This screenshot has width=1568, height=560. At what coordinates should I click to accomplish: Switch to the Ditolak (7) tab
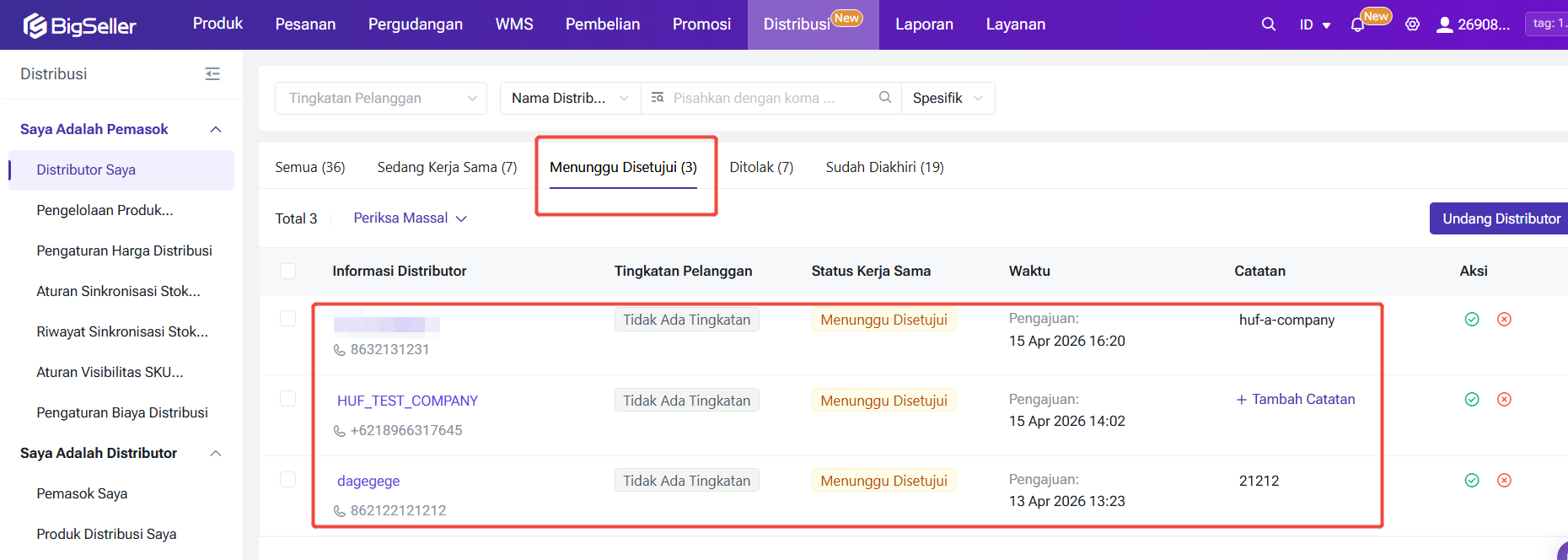coord(761,167)
